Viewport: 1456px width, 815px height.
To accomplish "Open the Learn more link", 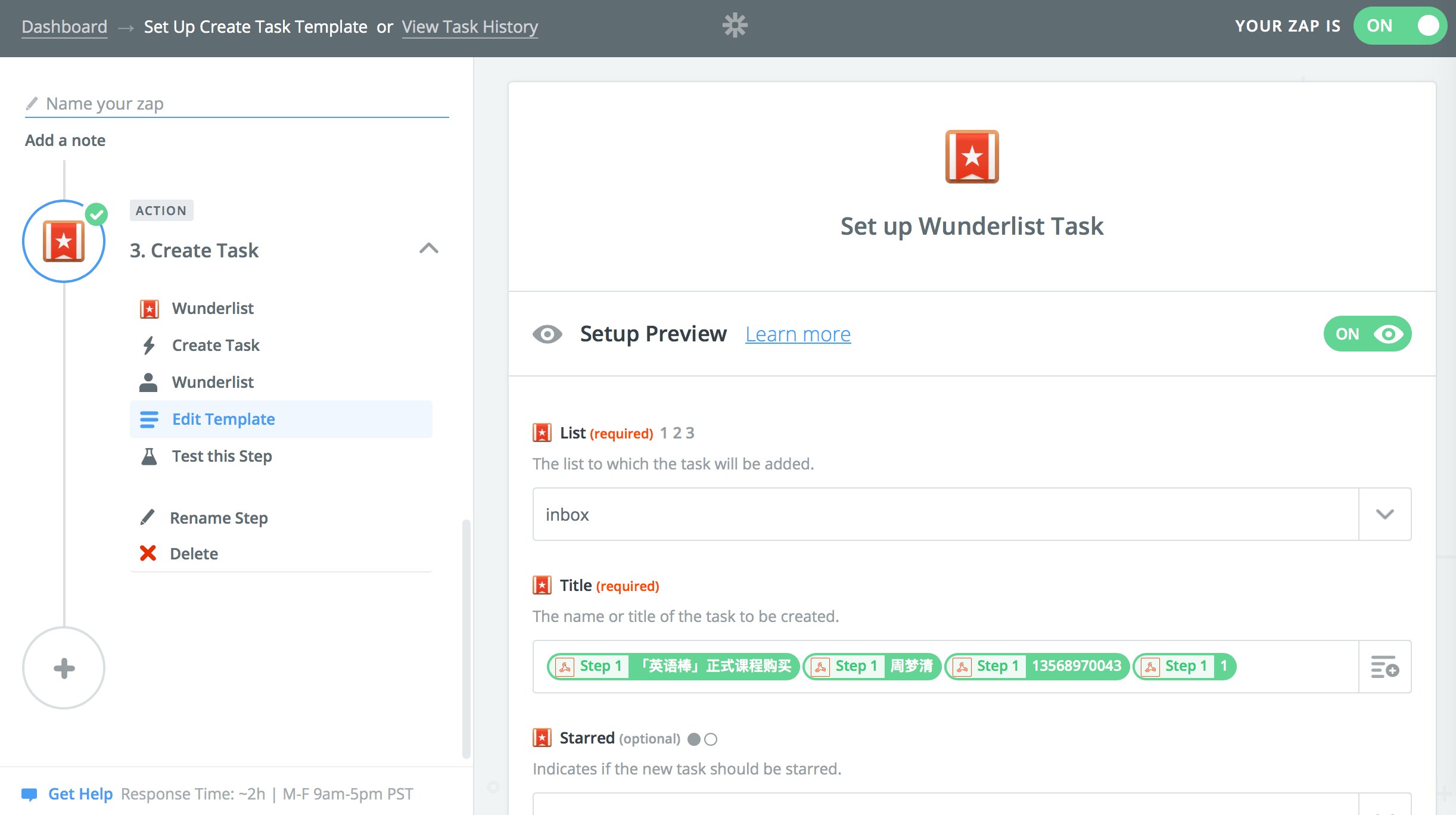I will pyautogui.click(x=798, y=334).
